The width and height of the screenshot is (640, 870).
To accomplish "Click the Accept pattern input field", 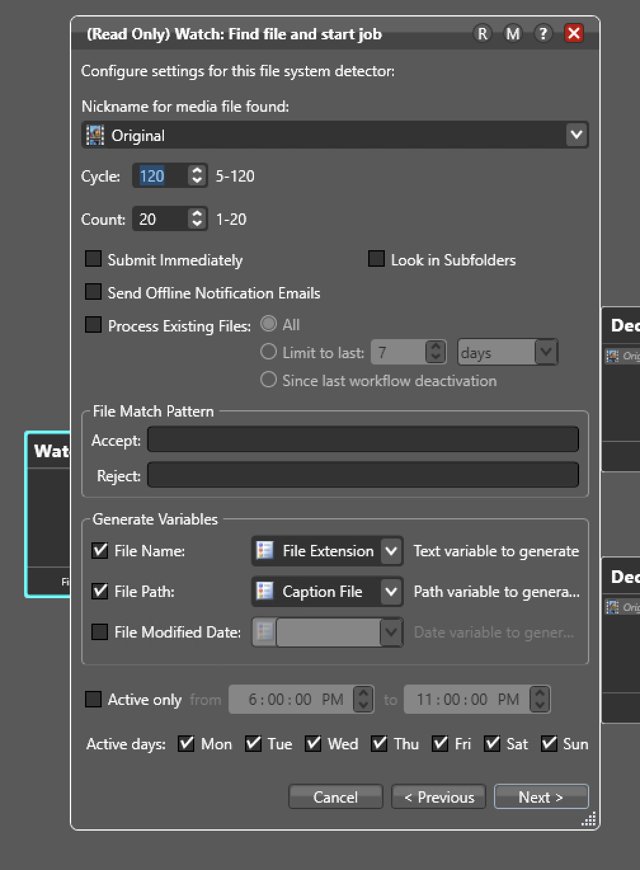I will 363,439.
